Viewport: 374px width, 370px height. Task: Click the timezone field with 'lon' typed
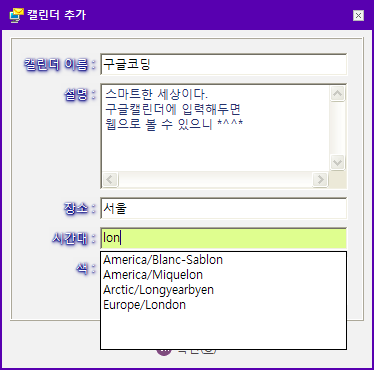point(223,238)
